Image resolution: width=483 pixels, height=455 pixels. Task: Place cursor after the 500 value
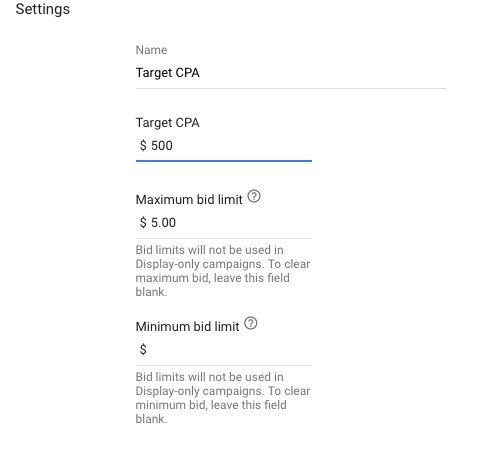173,146
